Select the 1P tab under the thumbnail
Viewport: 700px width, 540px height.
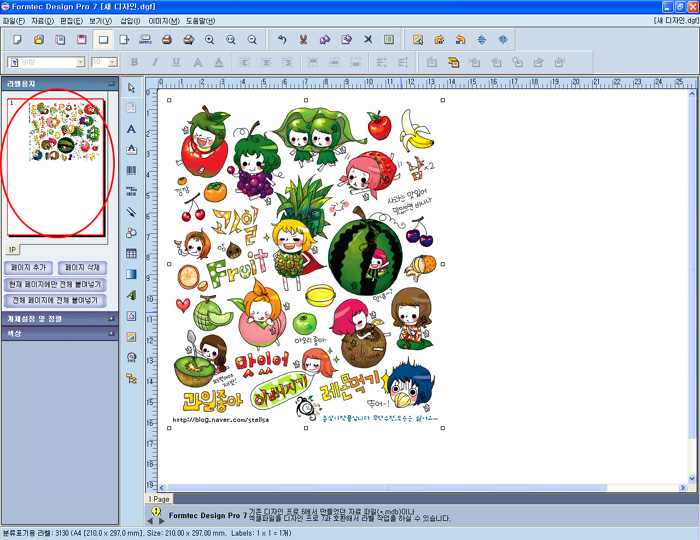(12, 250)
